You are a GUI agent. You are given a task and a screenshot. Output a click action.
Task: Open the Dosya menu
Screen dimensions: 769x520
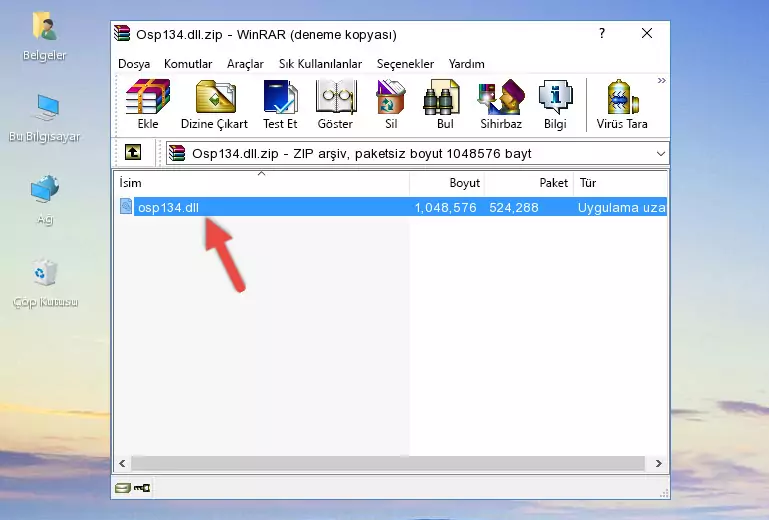pyautogui.click(x=134, y=64)
